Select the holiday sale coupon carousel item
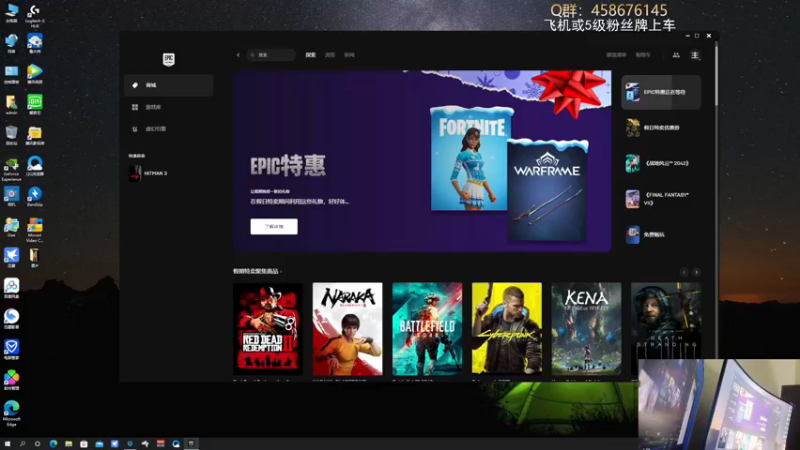Viewport: 800px width, 450px height. [661, 128]
